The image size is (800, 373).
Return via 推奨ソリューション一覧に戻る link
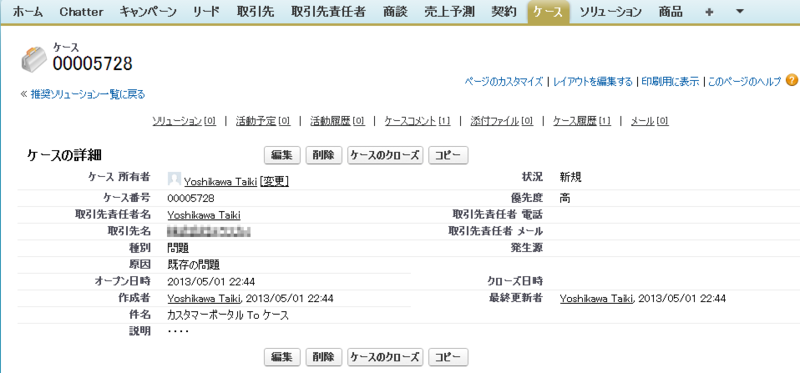(x=88, y=94)
